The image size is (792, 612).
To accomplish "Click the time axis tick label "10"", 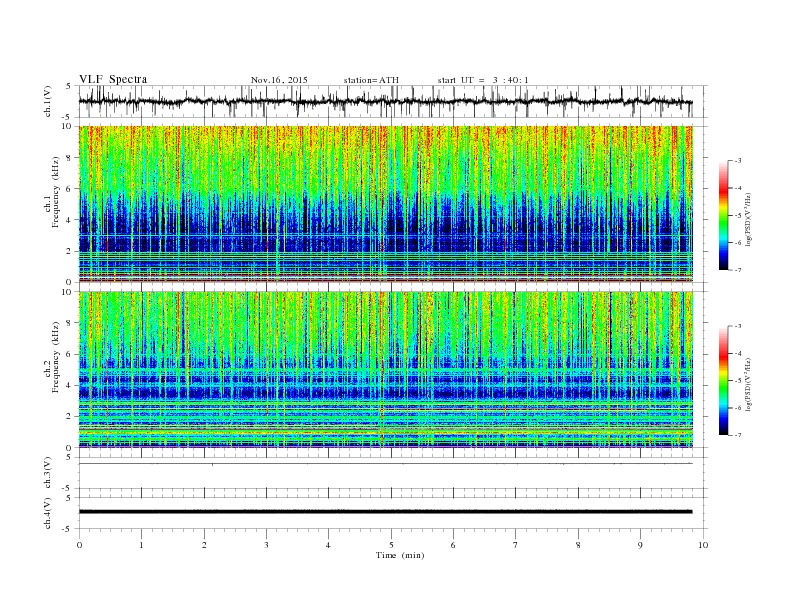I will [703, 545].
